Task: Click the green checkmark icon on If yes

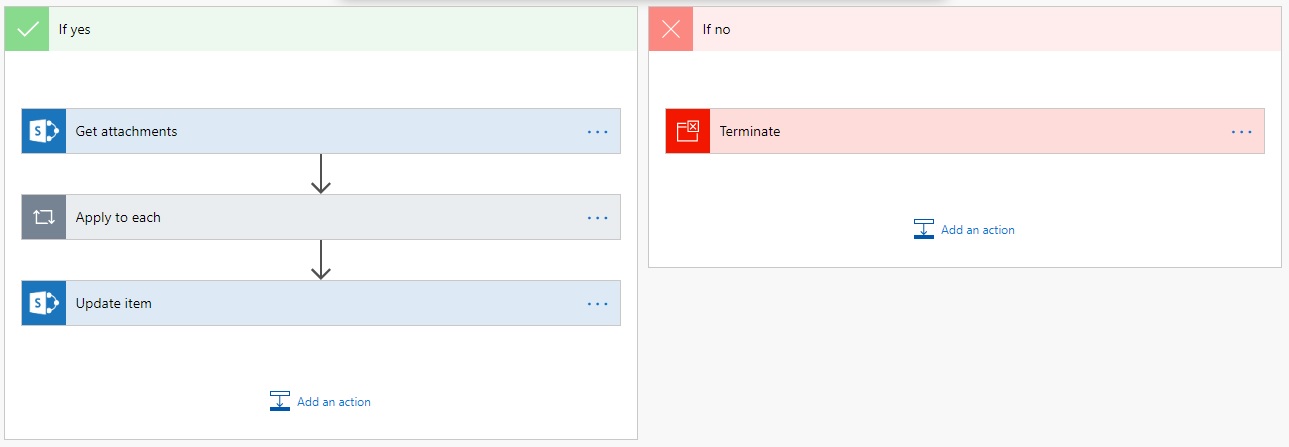Action: coord(27,29)
